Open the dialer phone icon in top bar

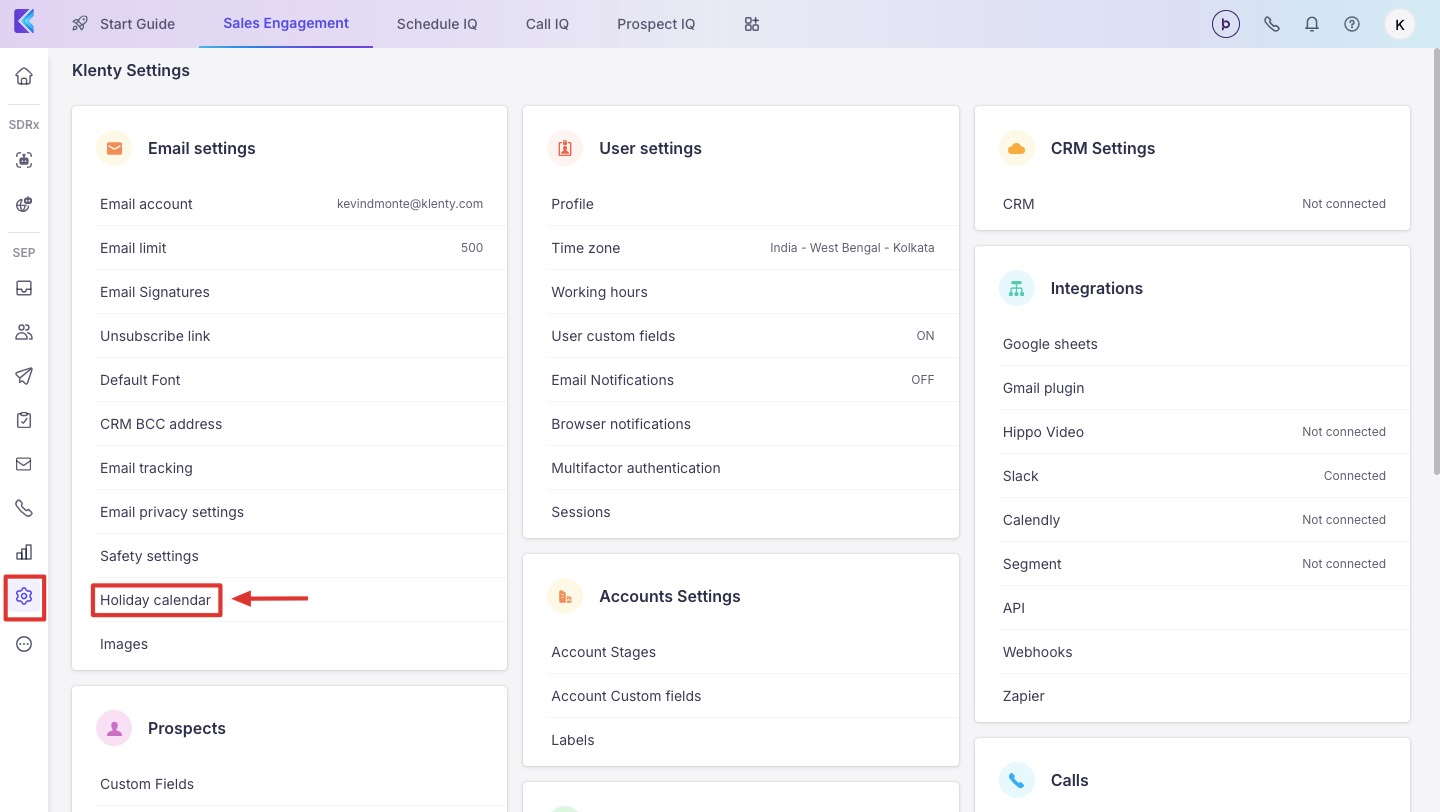click(1272, 24)
